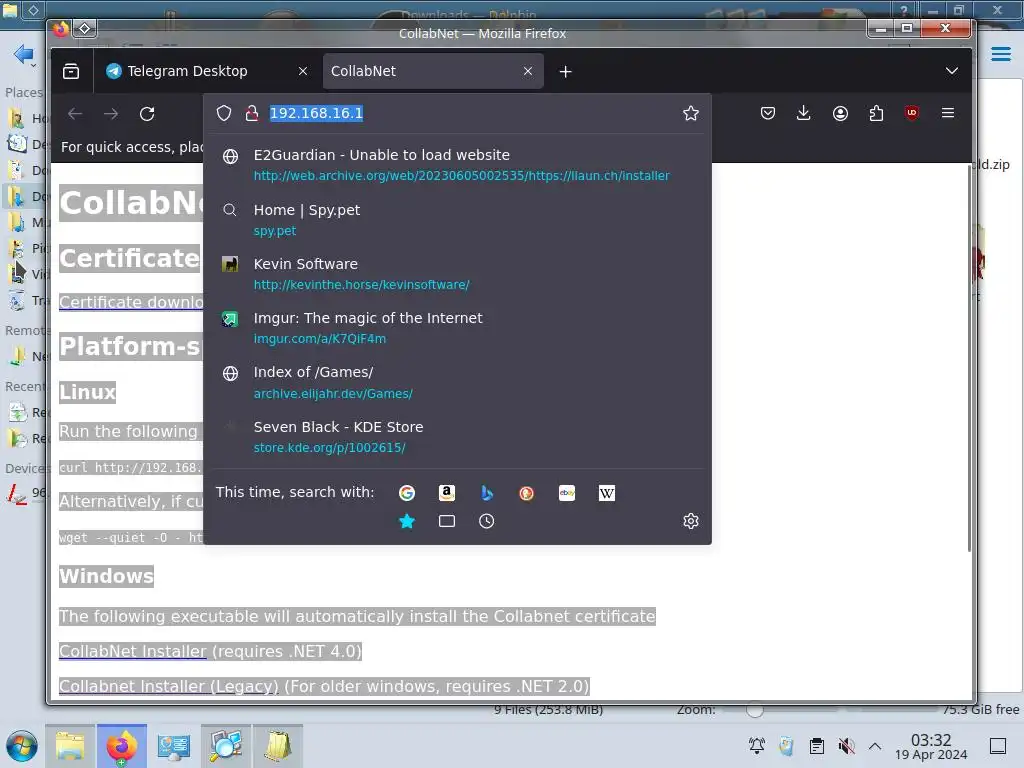The width and height of the screenshot is (1024, 768).
Task: Search with eBay this time
Action: pos(567,493)
